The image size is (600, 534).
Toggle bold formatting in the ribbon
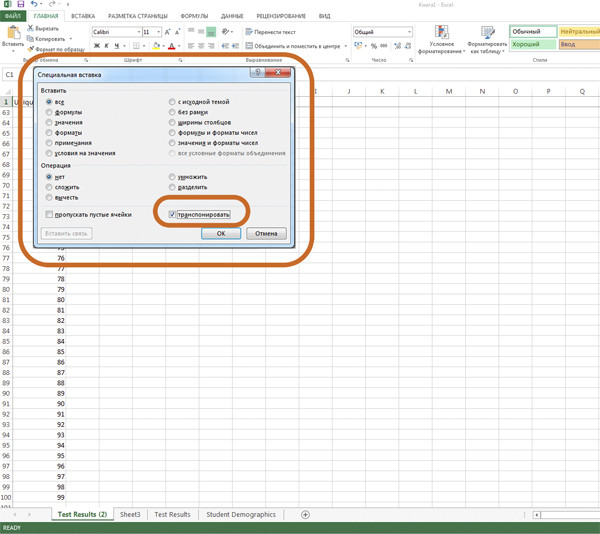coord(96,46)
